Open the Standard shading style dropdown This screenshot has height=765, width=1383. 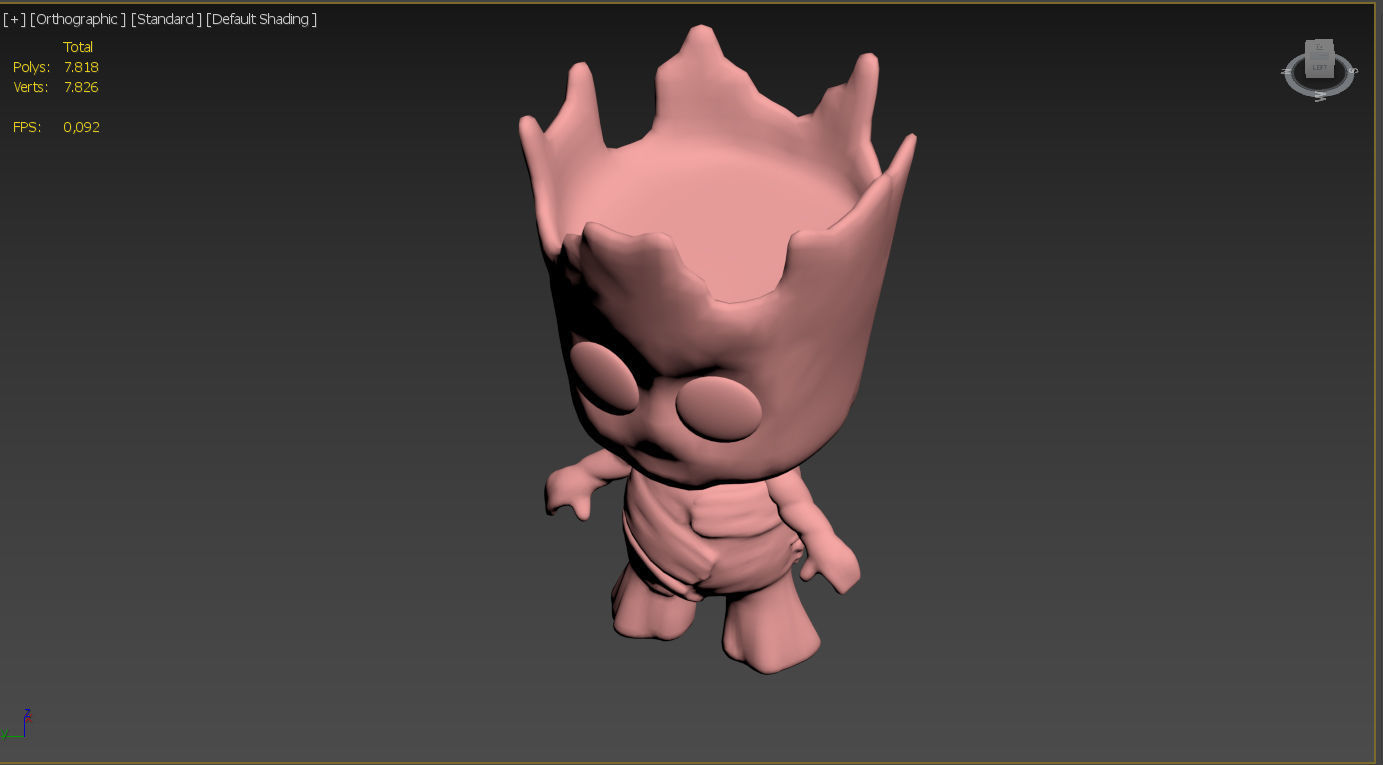click(x=166, y=18)
